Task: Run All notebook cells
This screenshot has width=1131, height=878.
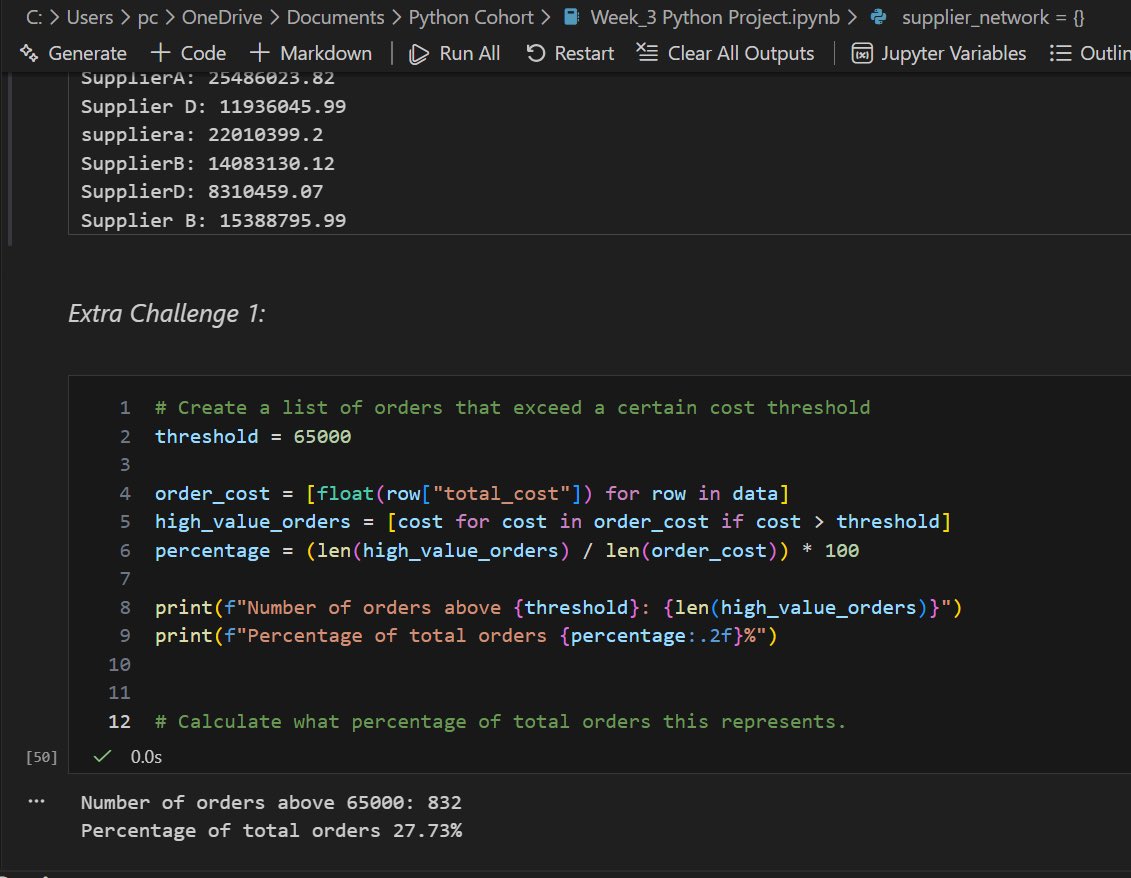Action: (454, 53)
